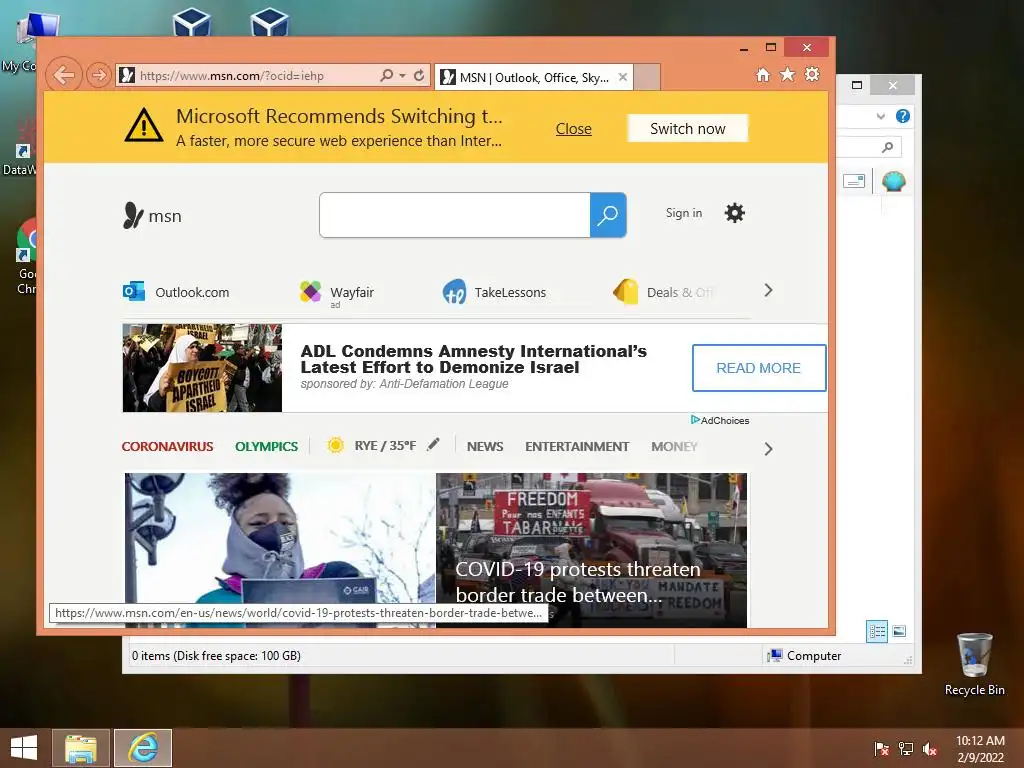Refresh the page with the reload icon

click(x=419, y=75)
